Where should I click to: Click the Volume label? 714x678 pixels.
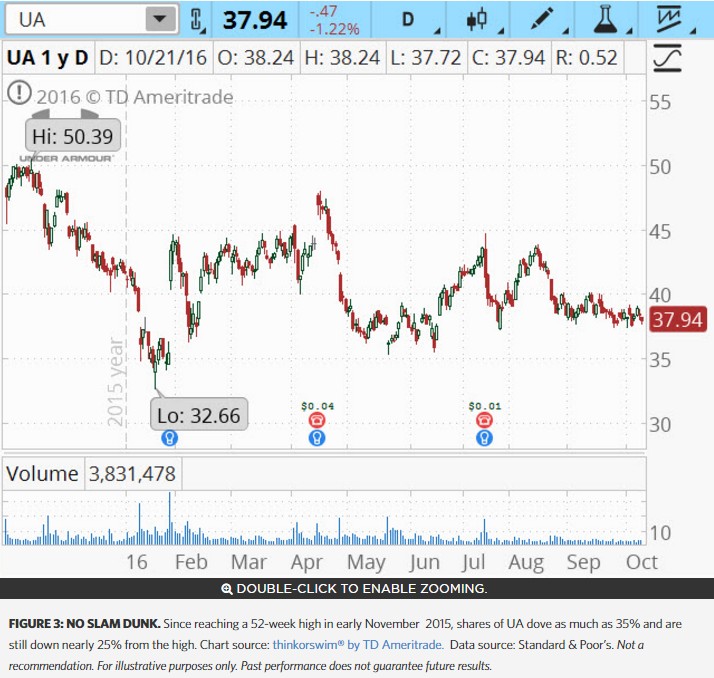[42, 474]
